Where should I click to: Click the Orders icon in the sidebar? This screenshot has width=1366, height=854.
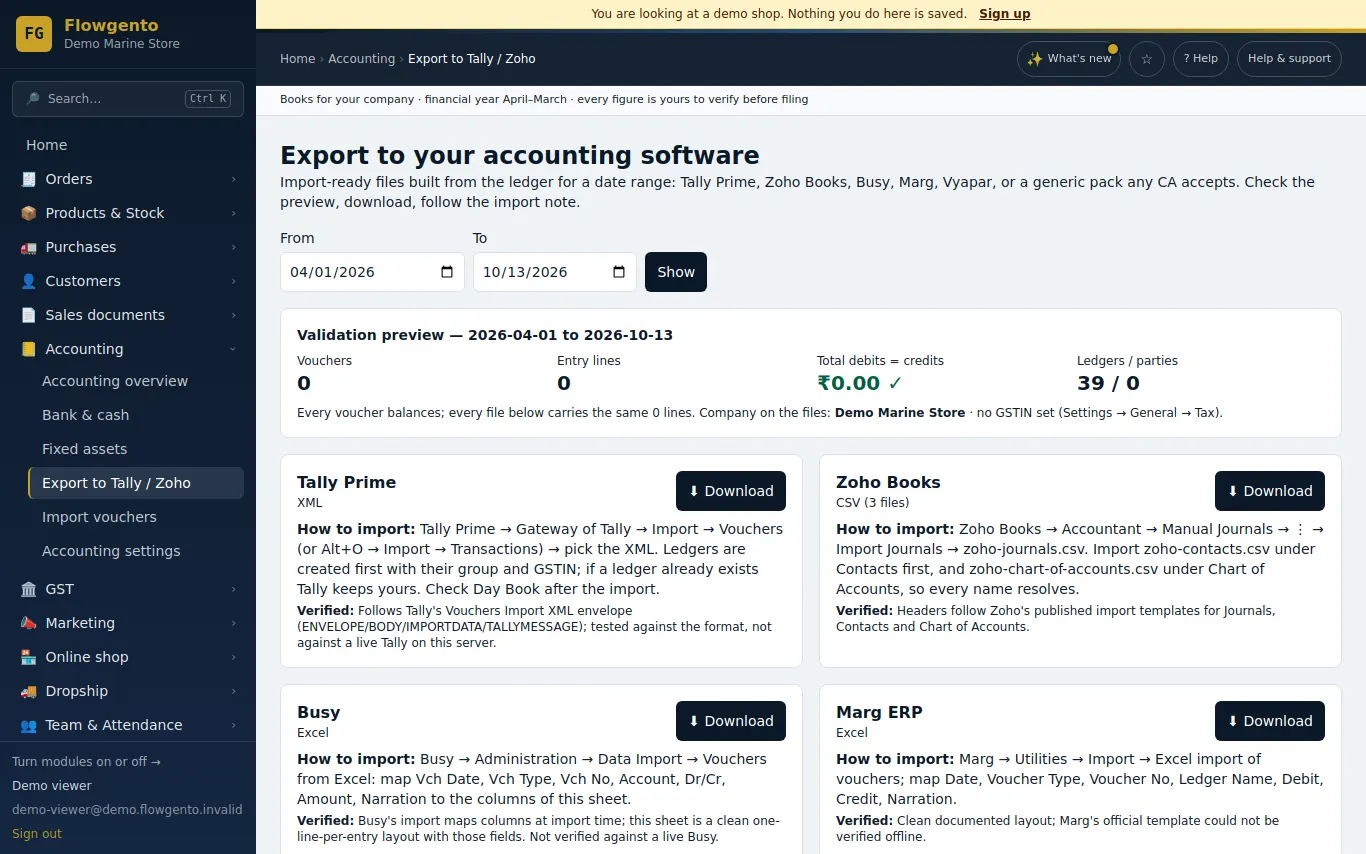28,179
